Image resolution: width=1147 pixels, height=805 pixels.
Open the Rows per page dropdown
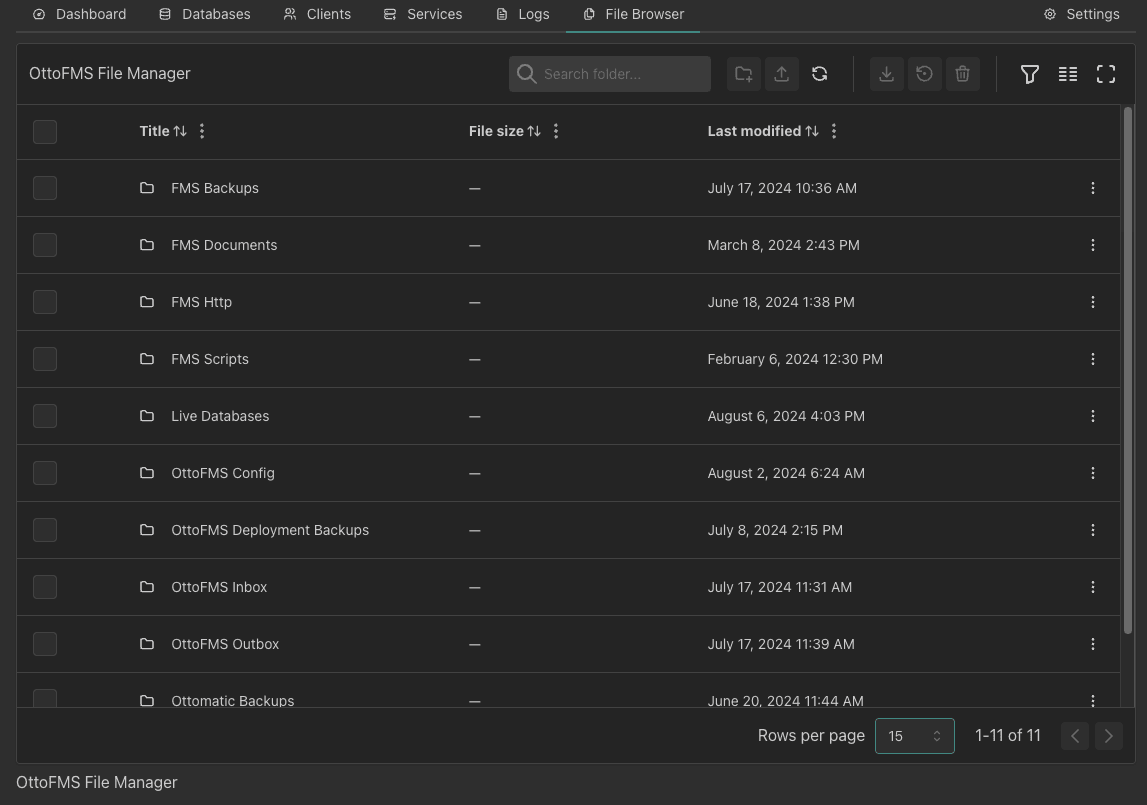pos(914,736)
